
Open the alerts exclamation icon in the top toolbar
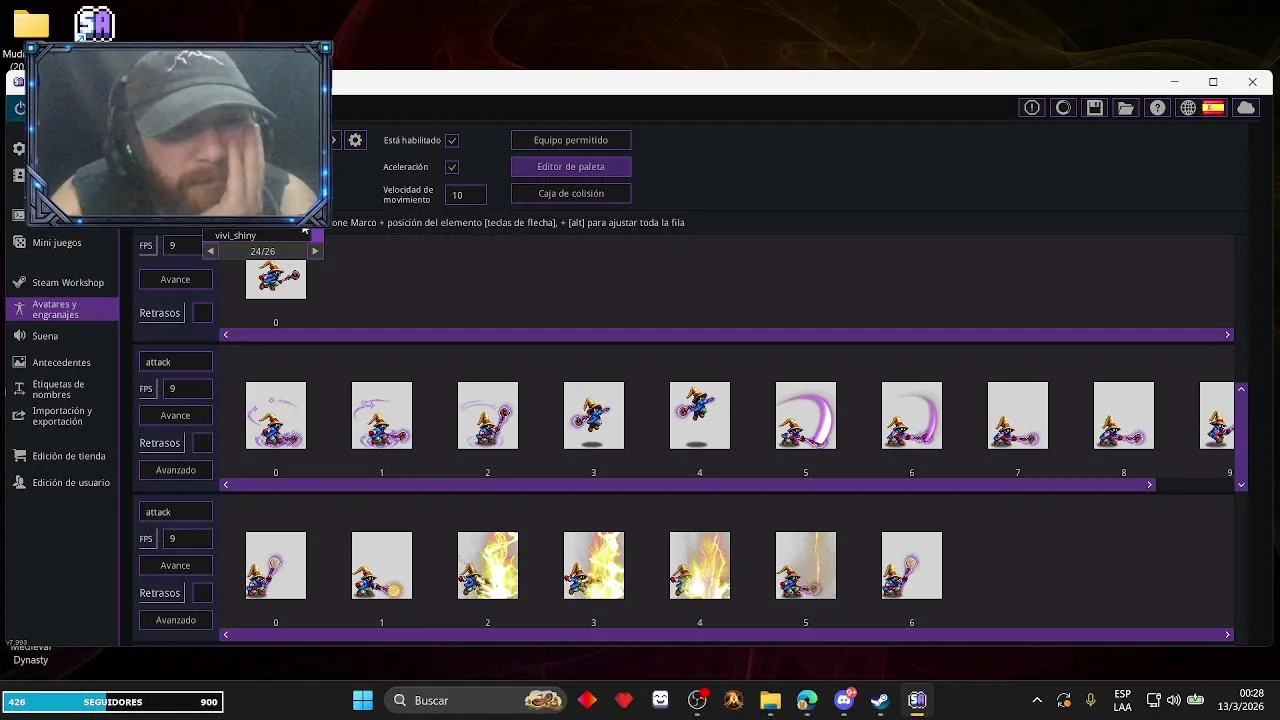[x=1032, y=108]
